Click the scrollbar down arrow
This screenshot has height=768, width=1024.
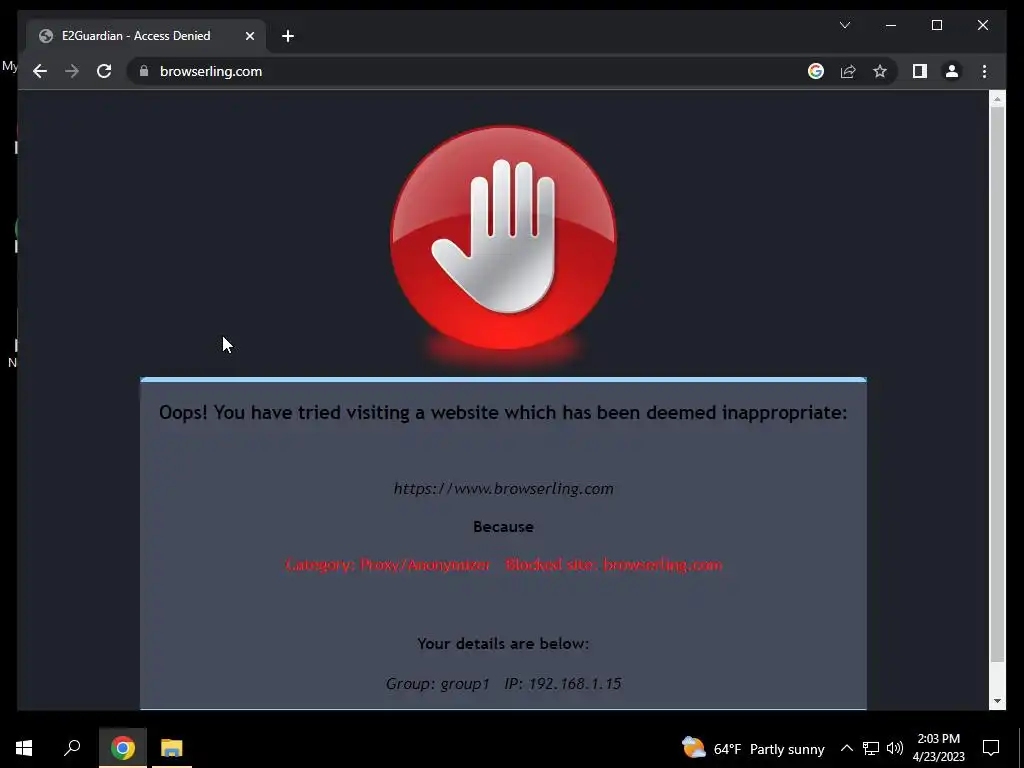tap(997, 701)
